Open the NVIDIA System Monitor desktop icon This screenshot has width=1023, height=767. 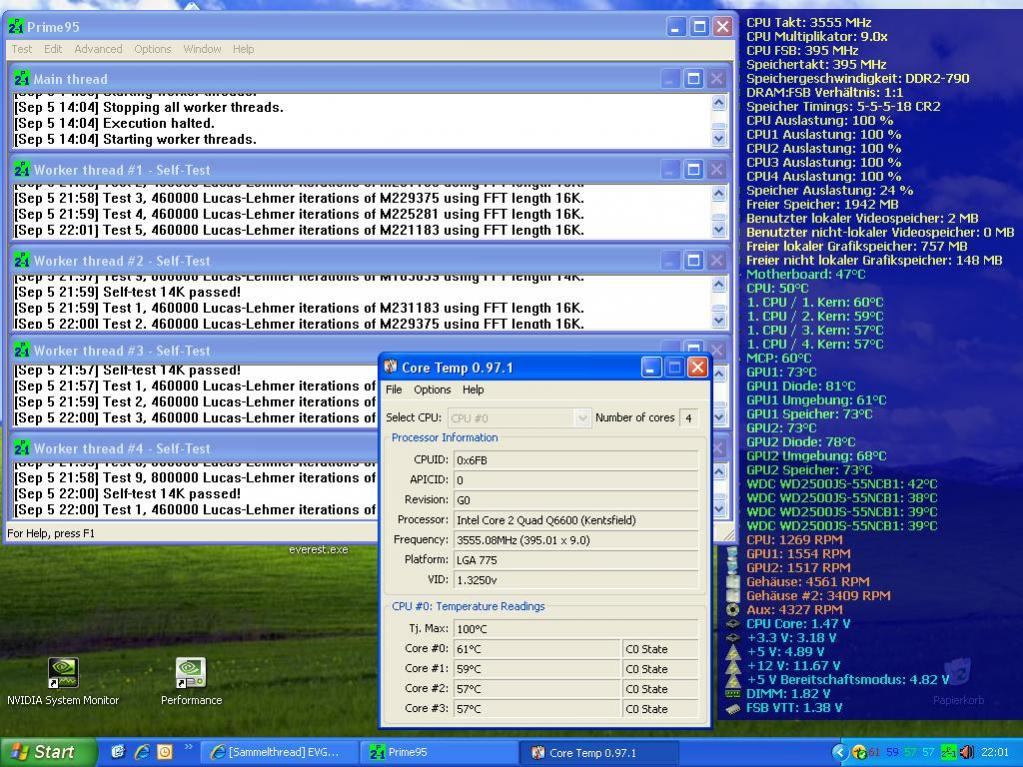(63, 673)
